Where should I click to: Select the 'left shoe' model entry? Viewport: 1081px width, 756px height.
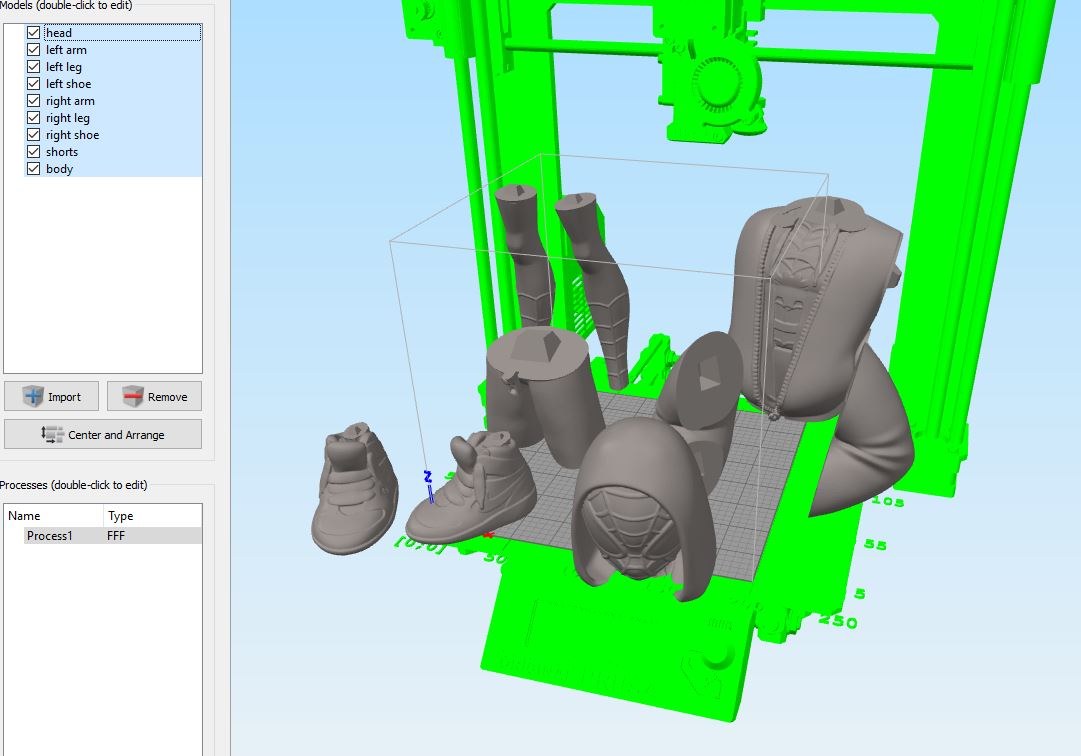pos(68,83)
